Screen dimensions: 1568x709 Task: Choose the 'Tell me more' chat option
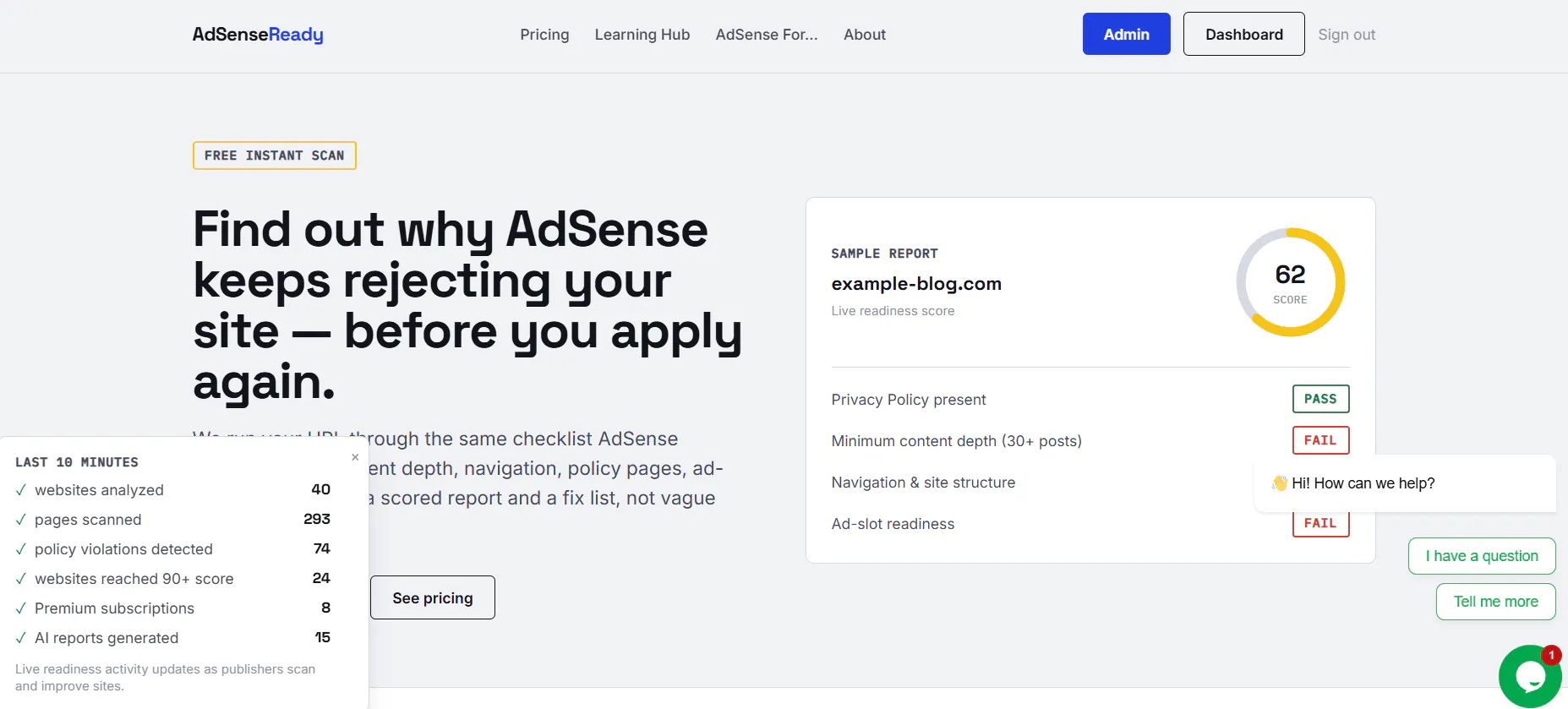point(1496,602)
